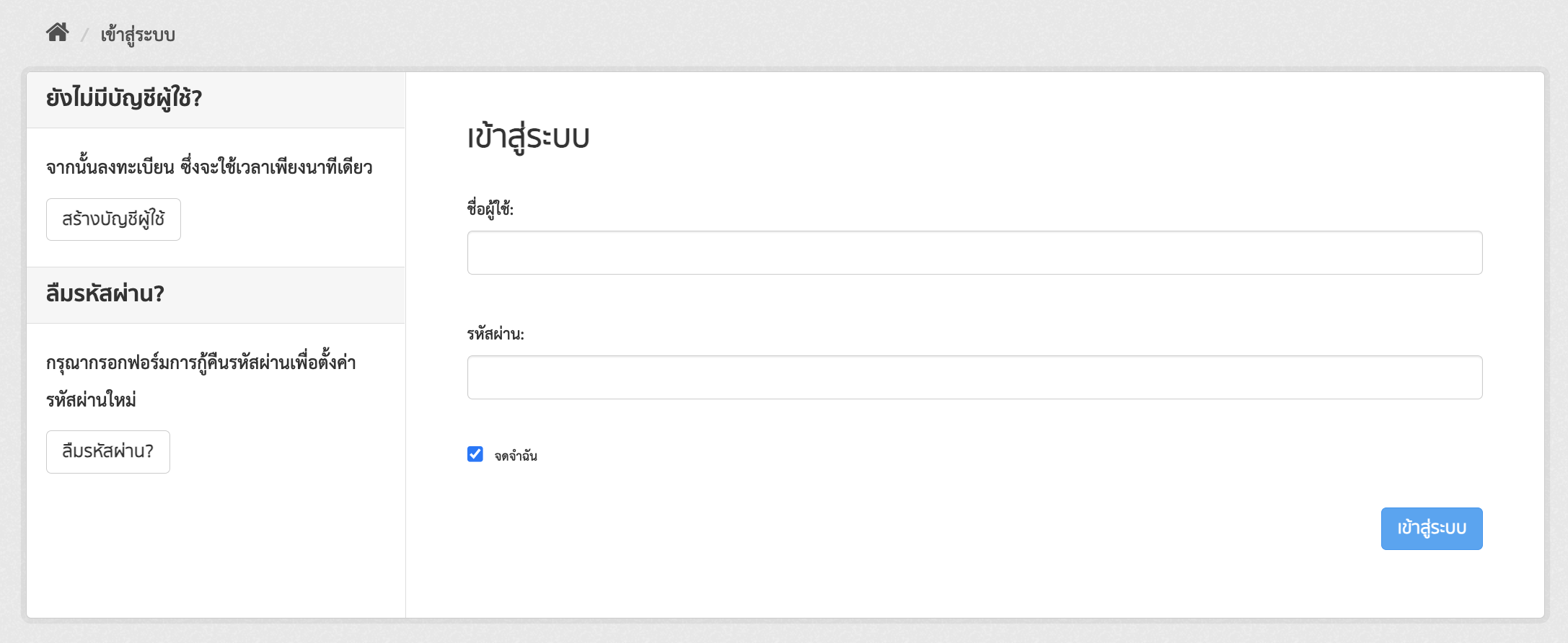Viewport: 1568px width, 643px height.
Task: Click the เข้าสู่ระบบ page title
Action: coord(529,138)
